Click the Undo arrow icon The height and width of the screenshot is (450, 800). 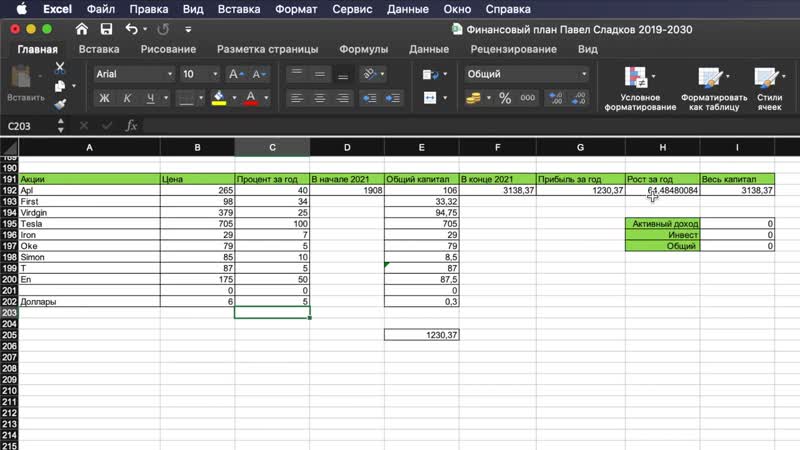132,29
